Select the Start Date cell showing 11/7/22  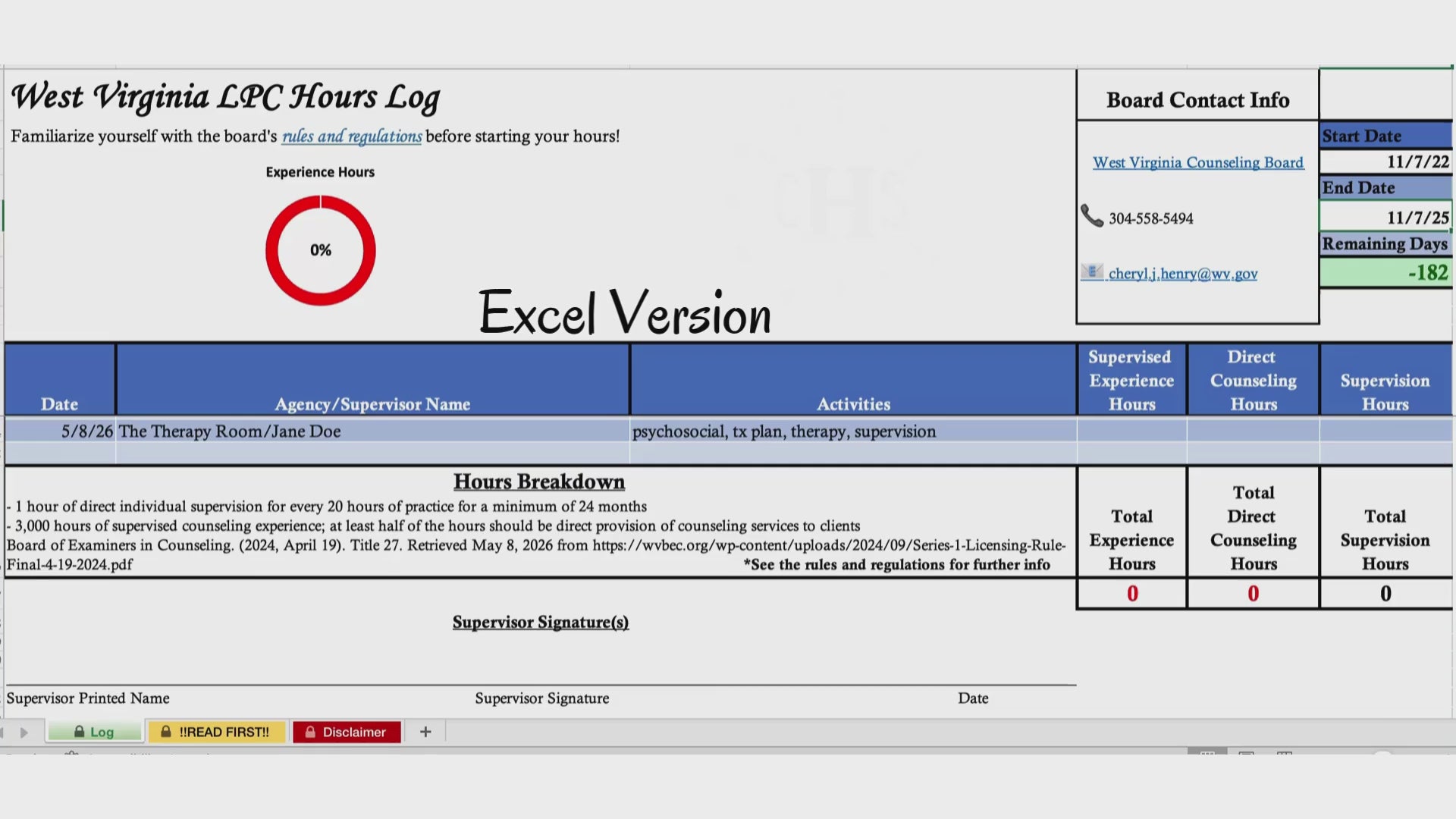[x=1385, y=162]
